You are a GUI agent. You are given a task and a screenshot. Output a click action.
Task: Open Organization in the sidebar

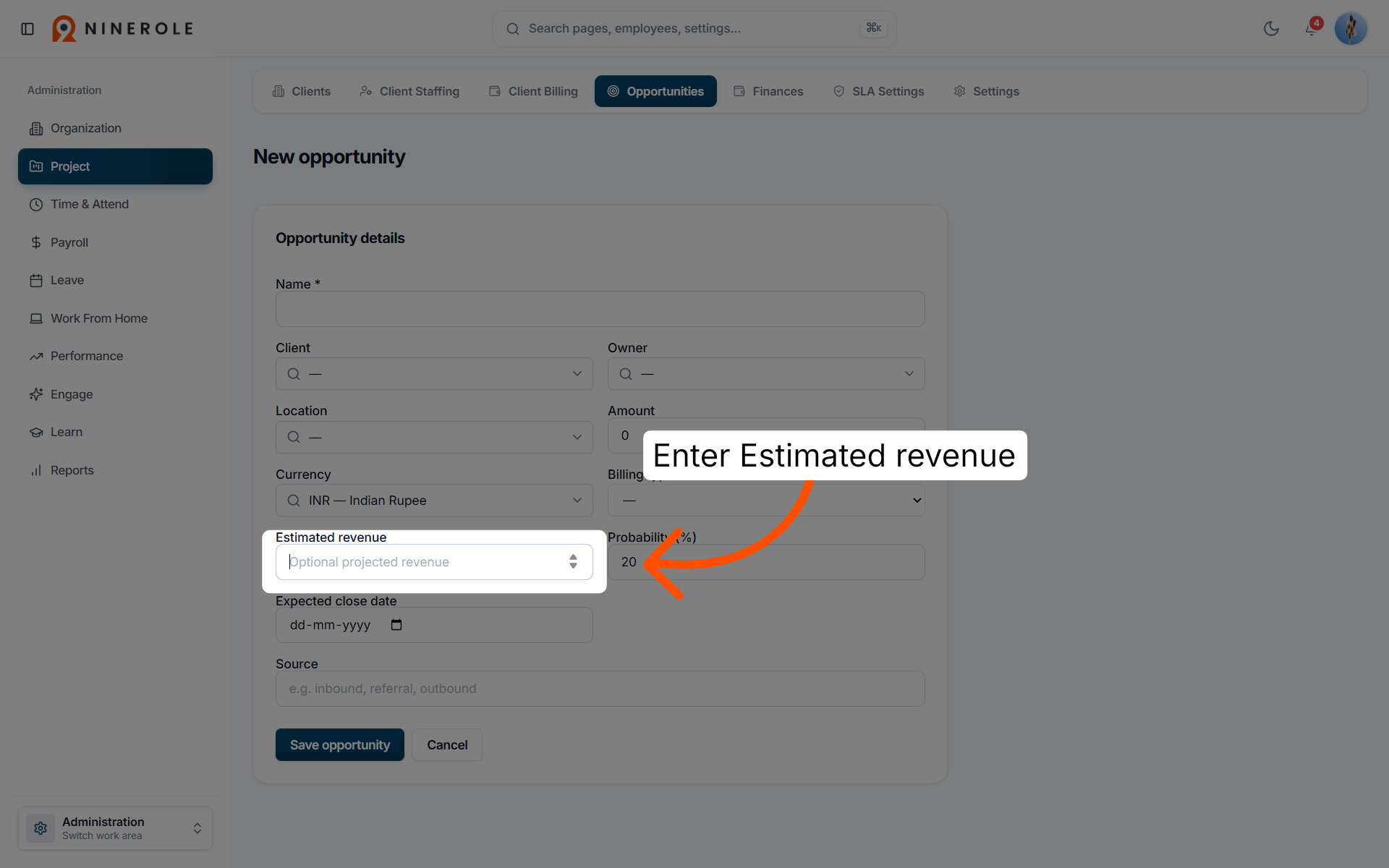click(x=115, y=128)
